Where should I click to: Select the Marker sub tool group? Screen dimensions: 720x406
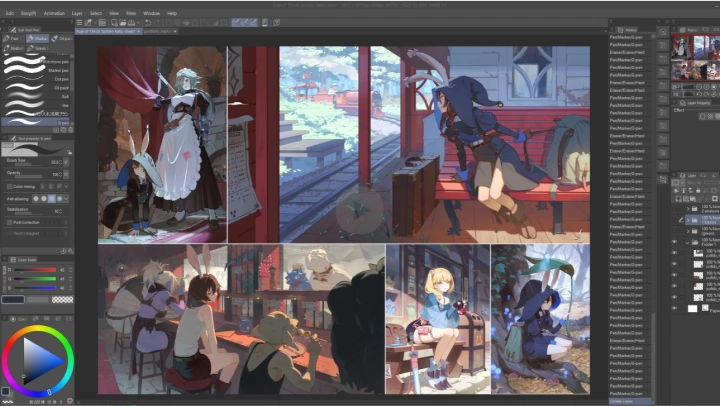click(38, 39)
